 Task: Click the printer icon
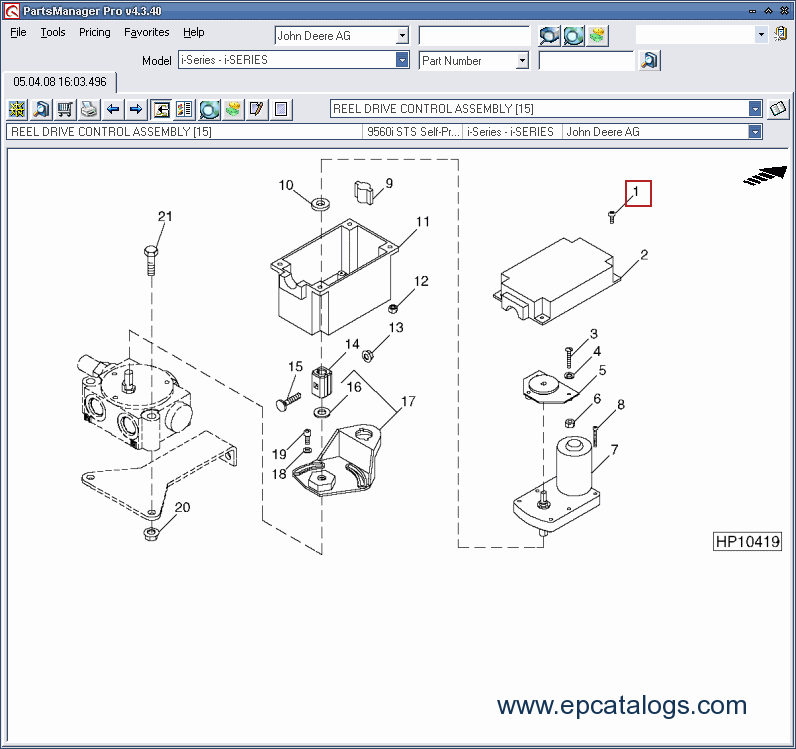click(89, 109)
